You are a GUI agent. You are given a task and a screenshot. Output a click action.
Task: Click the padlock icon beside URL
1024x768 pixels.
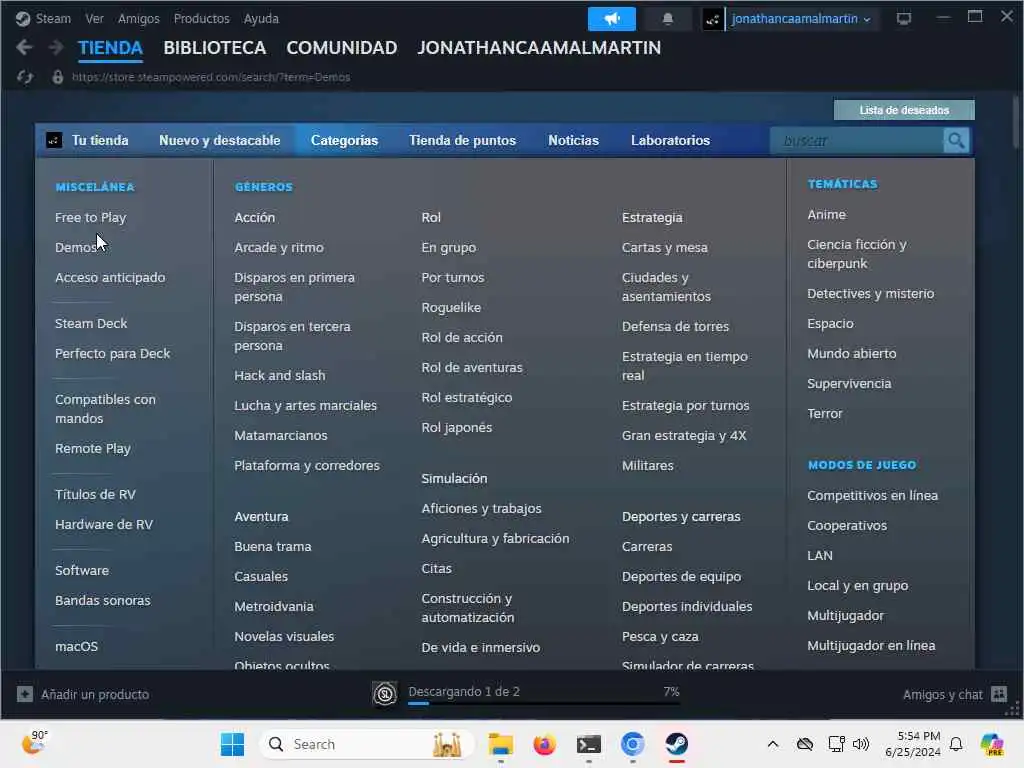coord(57,77)
